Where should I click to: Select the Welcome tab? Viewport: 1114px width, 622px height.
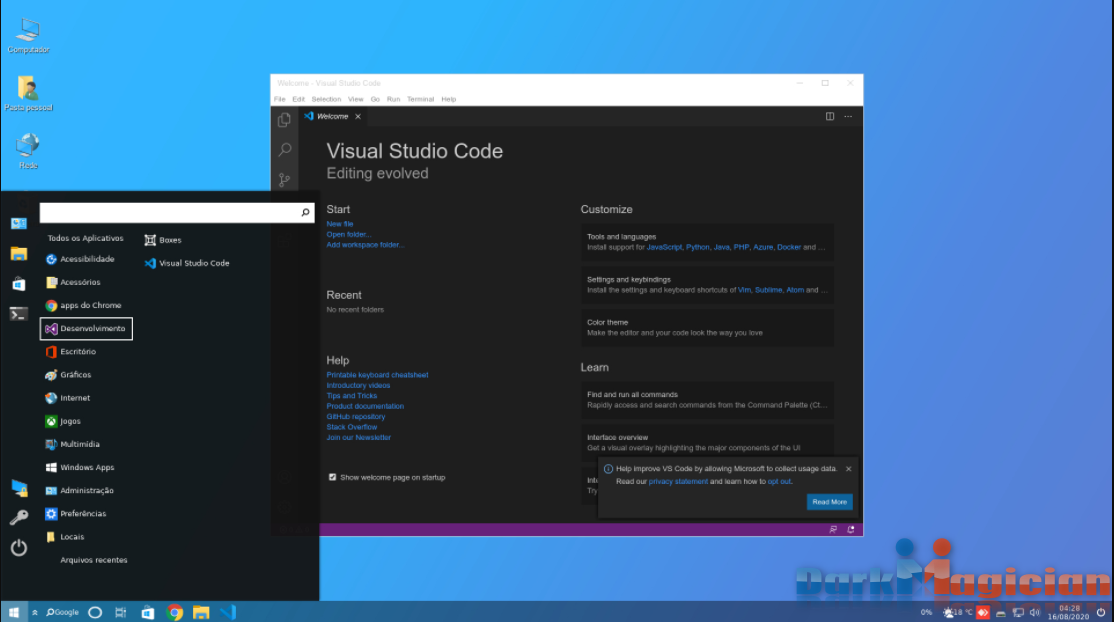pyautogui.click(x=332, y=117)
